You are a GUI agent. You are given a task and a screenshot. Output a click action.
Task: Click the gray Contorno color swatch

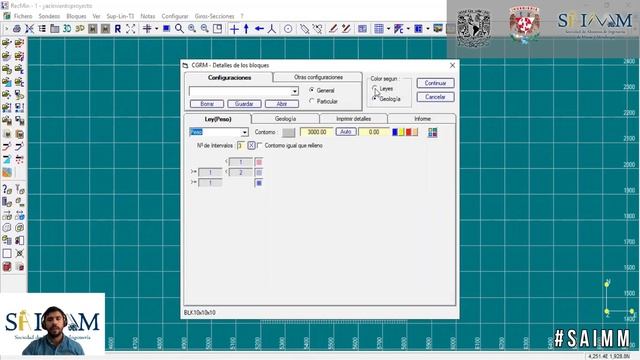(x=288, y=132)
